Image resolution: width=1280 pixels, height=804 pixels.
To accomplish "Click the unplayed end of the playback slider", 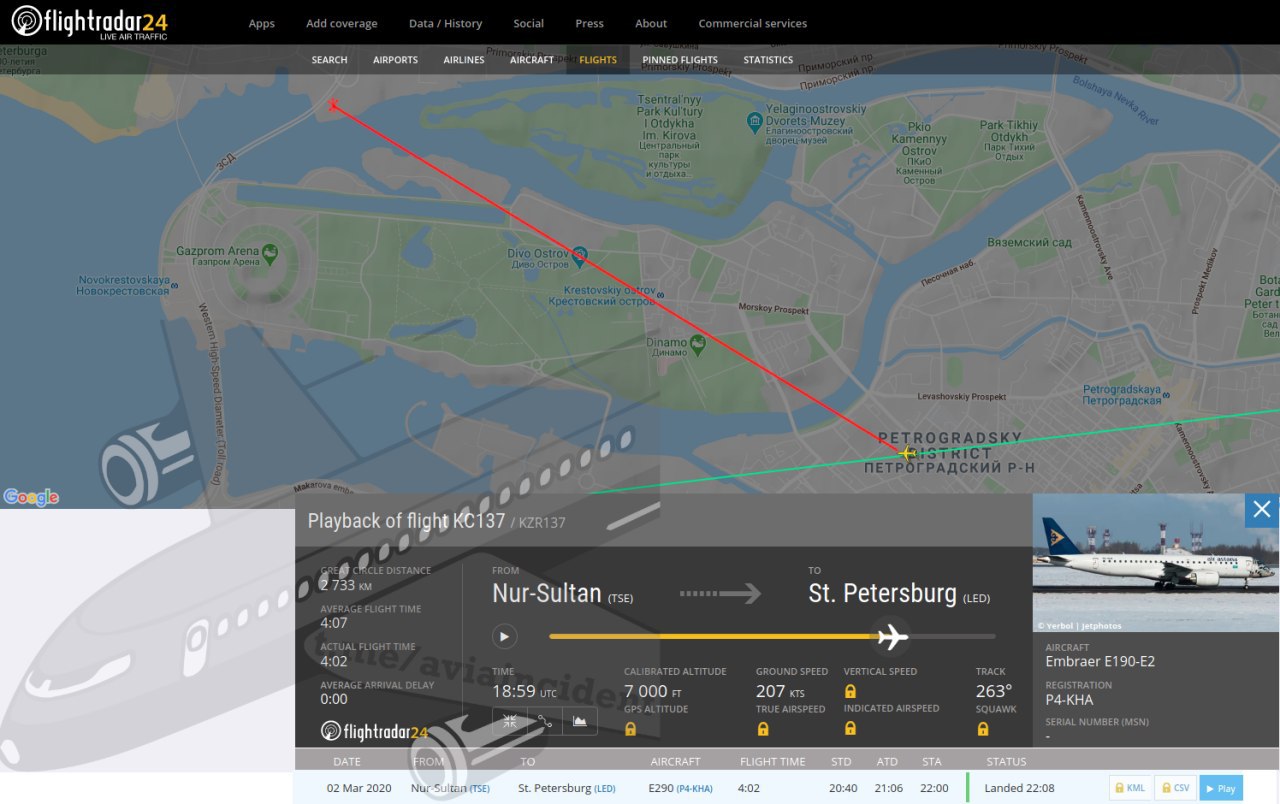I will 952,636.
